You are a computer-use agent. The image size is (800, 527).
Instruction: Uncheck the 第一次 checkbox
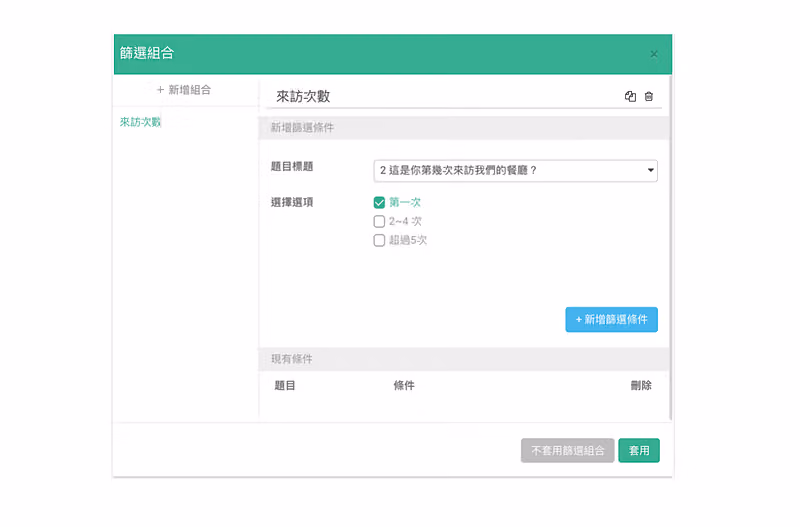click(x=379, y=203)
